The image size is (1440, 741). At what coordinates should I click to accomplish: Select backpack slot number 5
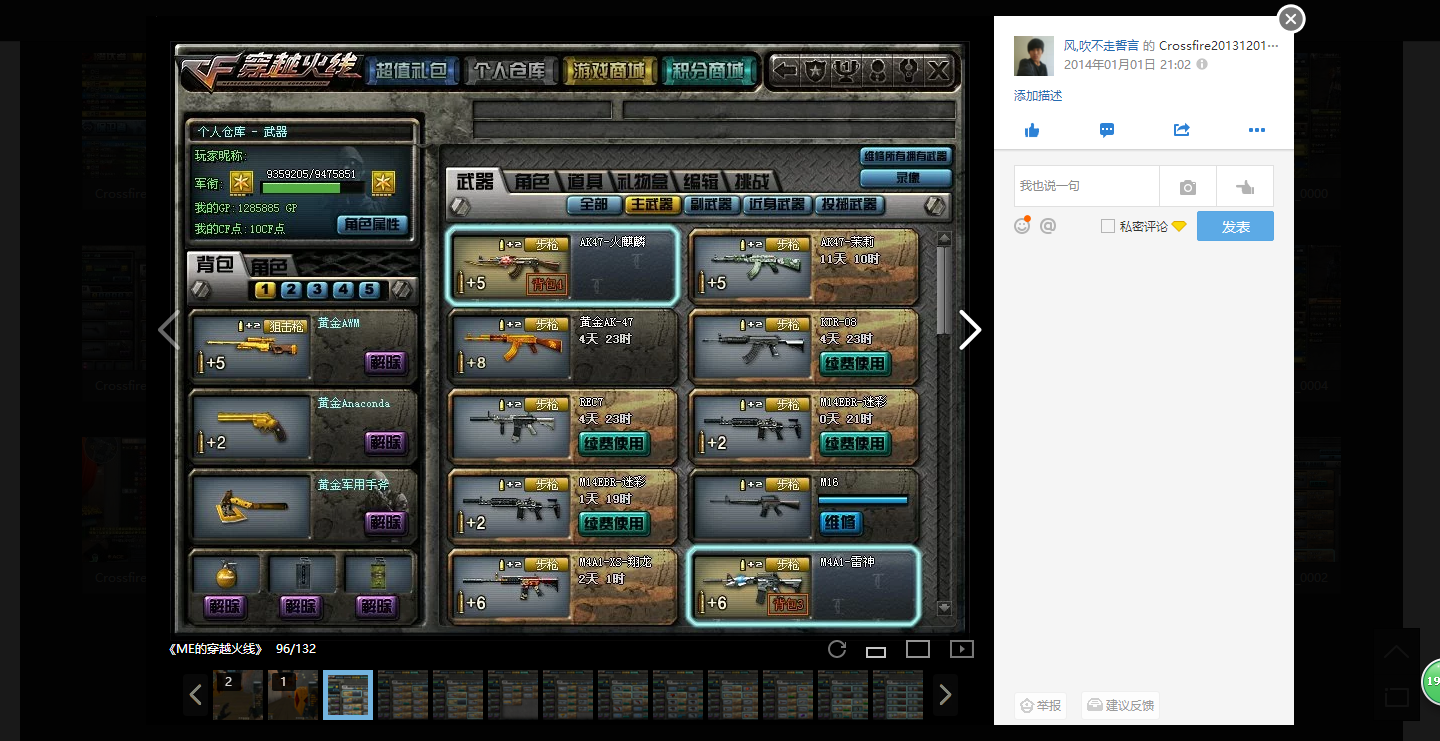[x=369, y=290]
